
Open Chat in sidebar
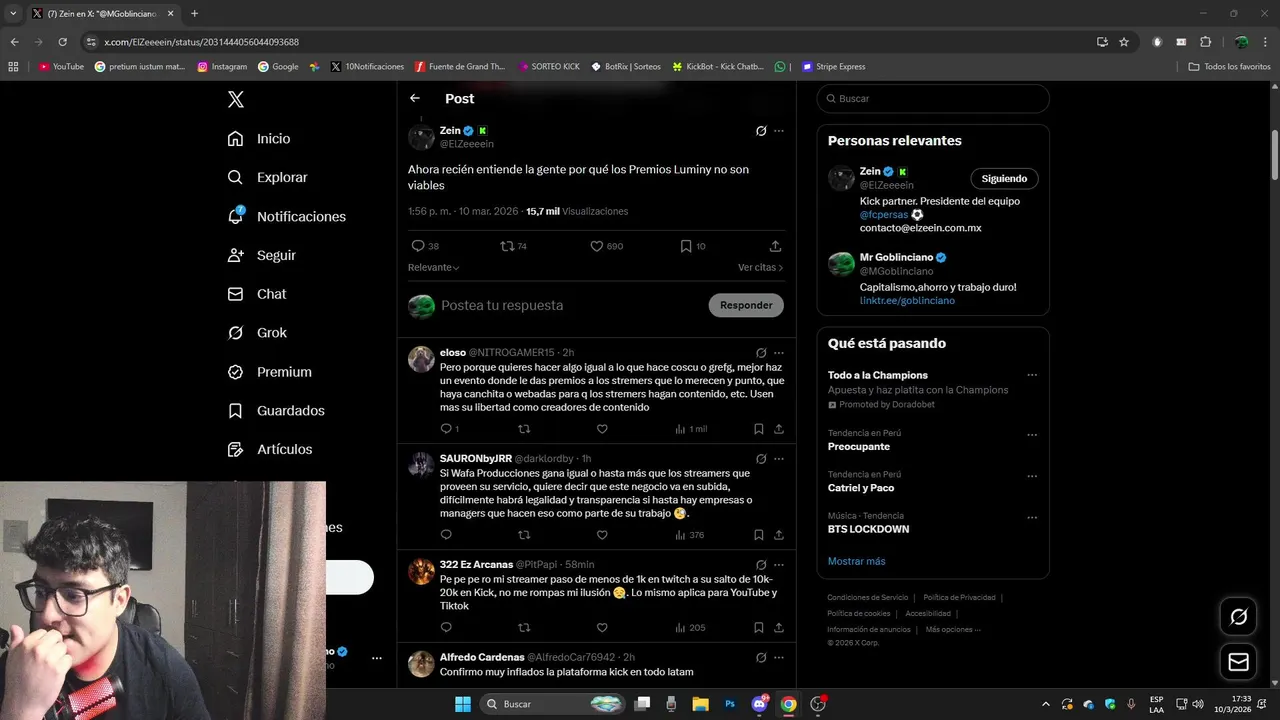[257, 294]
